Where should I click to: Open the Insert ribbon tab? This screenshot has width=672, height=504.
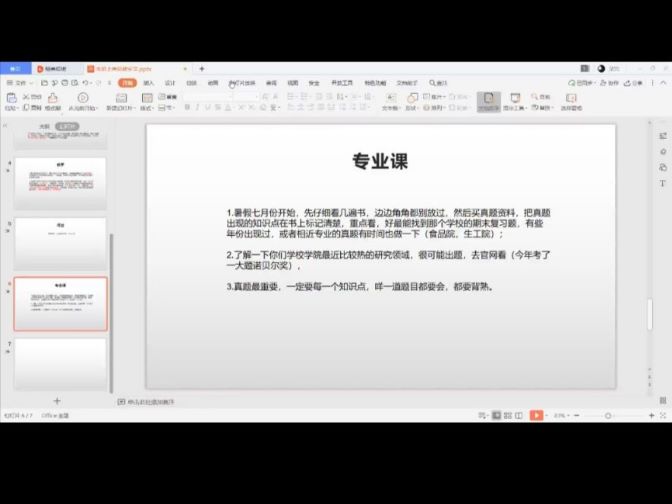point(148,83)
